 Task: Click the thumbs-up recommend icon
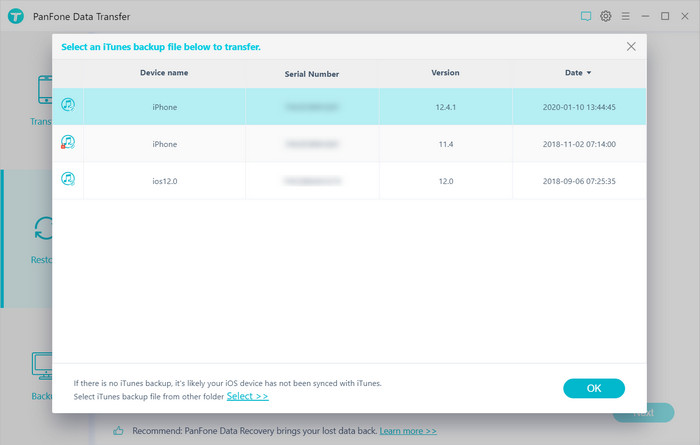click(x=118, y=431)
